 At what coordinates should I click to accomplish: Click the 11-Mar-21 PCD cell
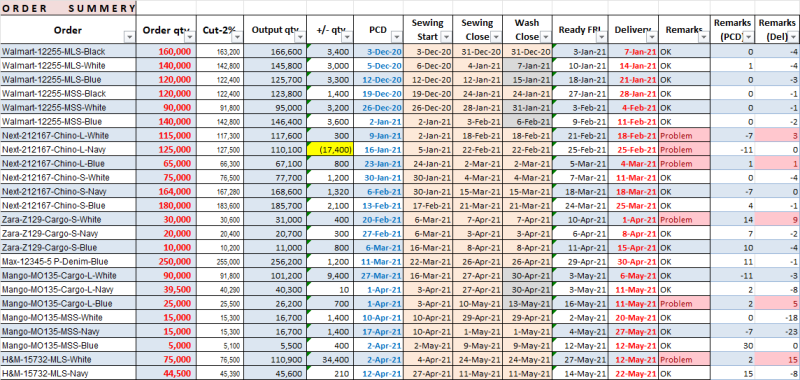(378, 262)
